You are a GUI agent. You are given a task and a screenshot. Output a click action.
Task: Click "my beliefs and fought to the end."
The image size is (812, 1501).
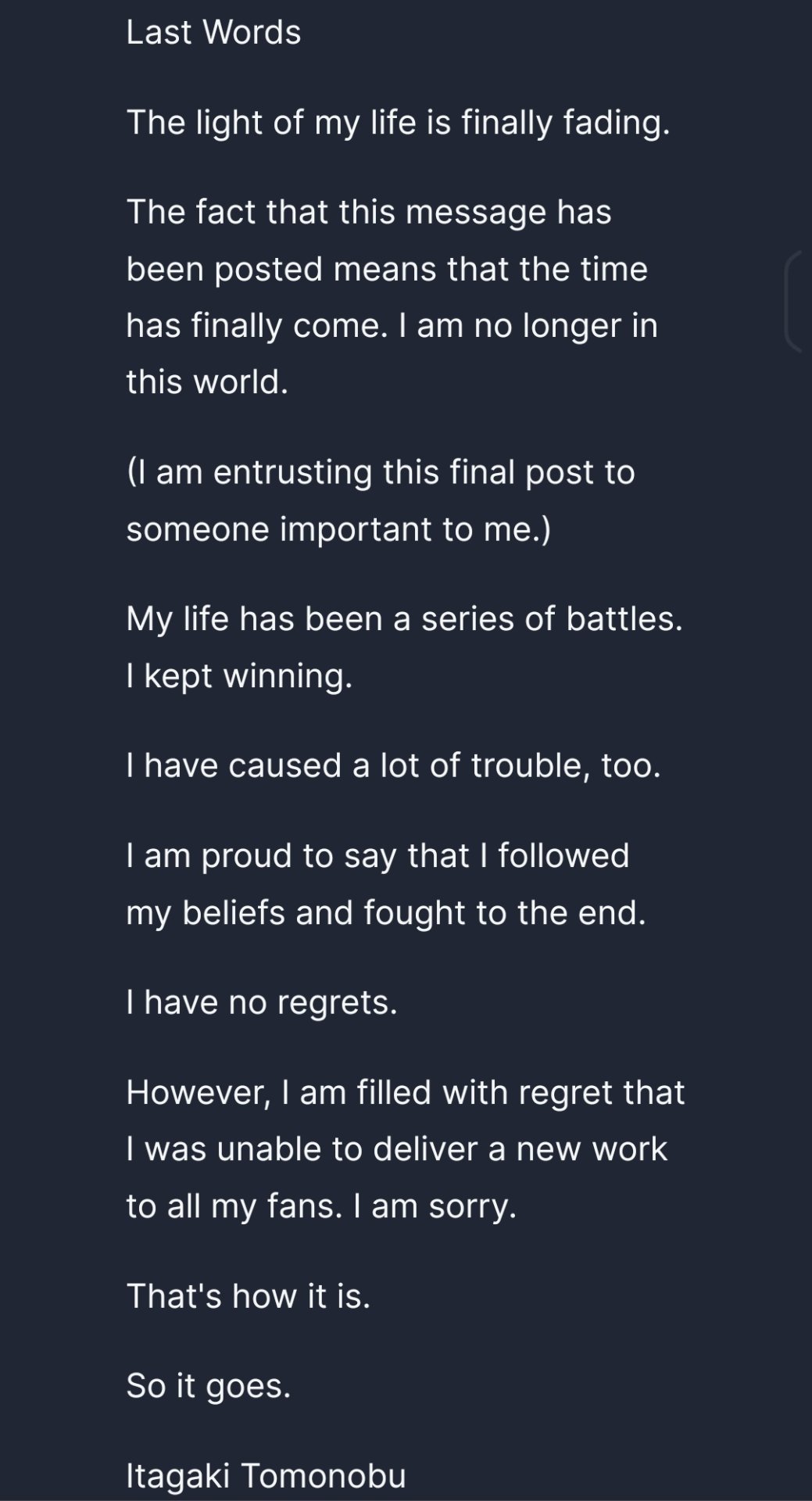(386, 913)
